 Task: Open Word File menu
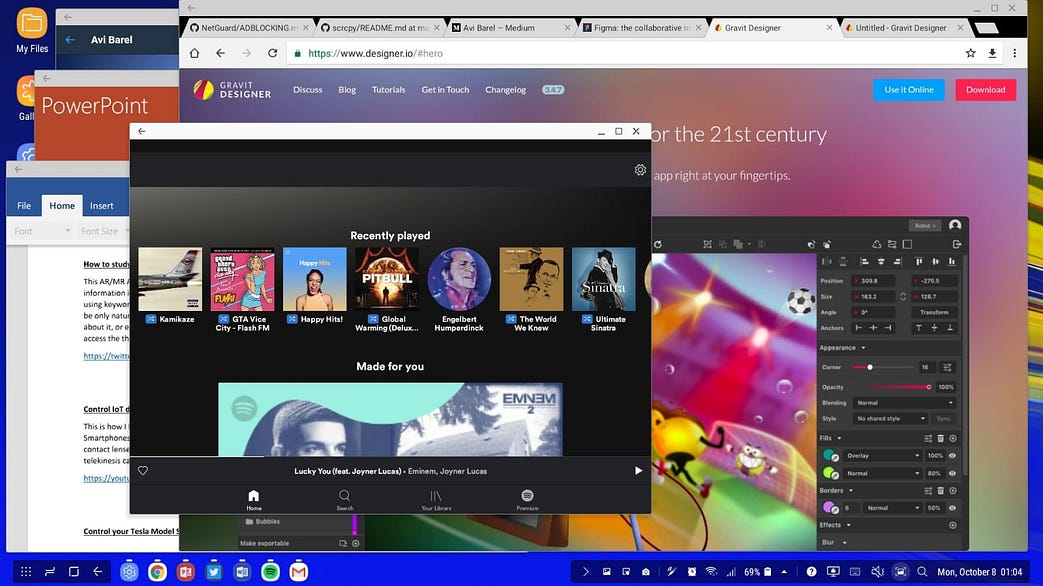click(24, 206)
